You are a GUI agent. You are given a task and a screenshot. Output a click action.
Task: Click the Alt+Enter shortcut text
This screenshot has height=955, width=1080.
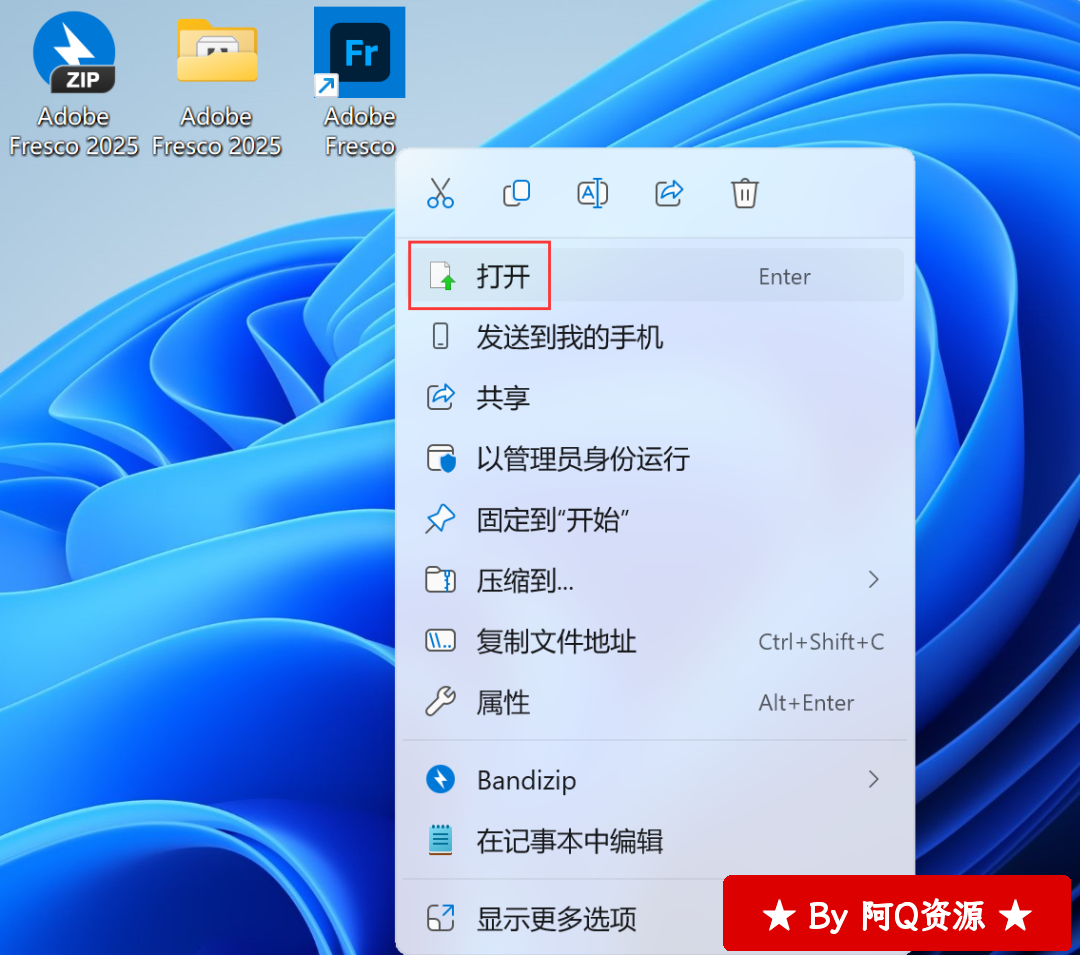806,703
